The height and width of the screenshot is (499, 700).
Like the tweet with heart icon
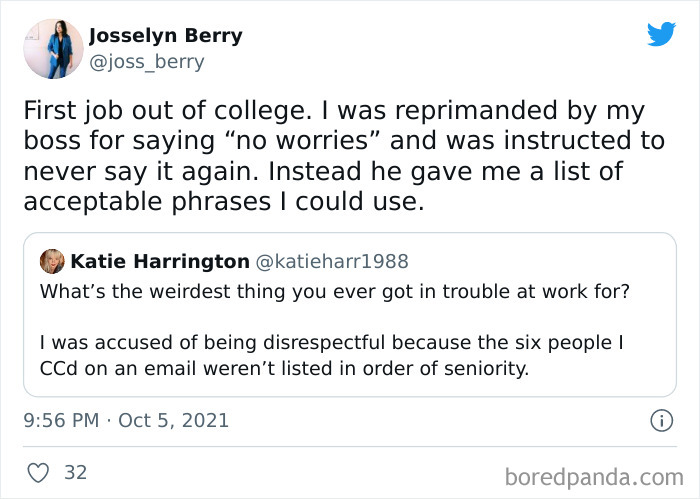39,472
